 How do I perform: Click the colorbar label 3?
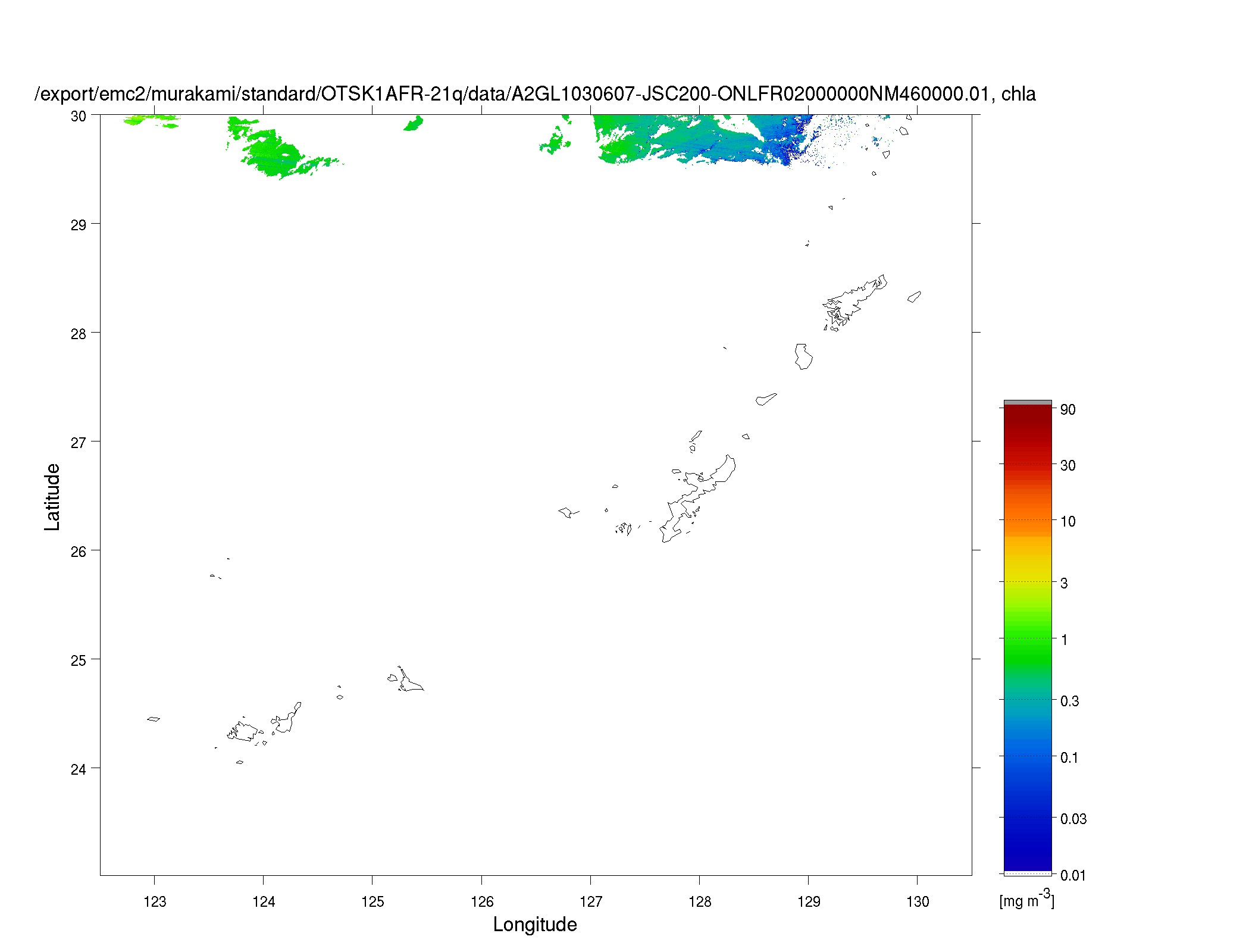tap(1064, 583)
